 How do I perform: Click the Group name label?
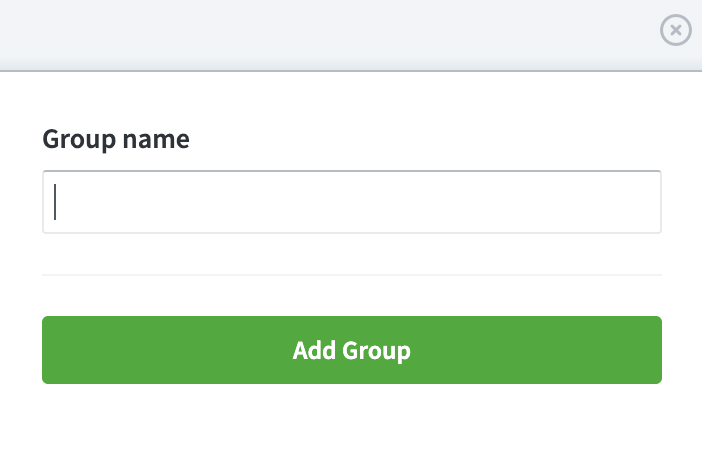tap(116, 139)
